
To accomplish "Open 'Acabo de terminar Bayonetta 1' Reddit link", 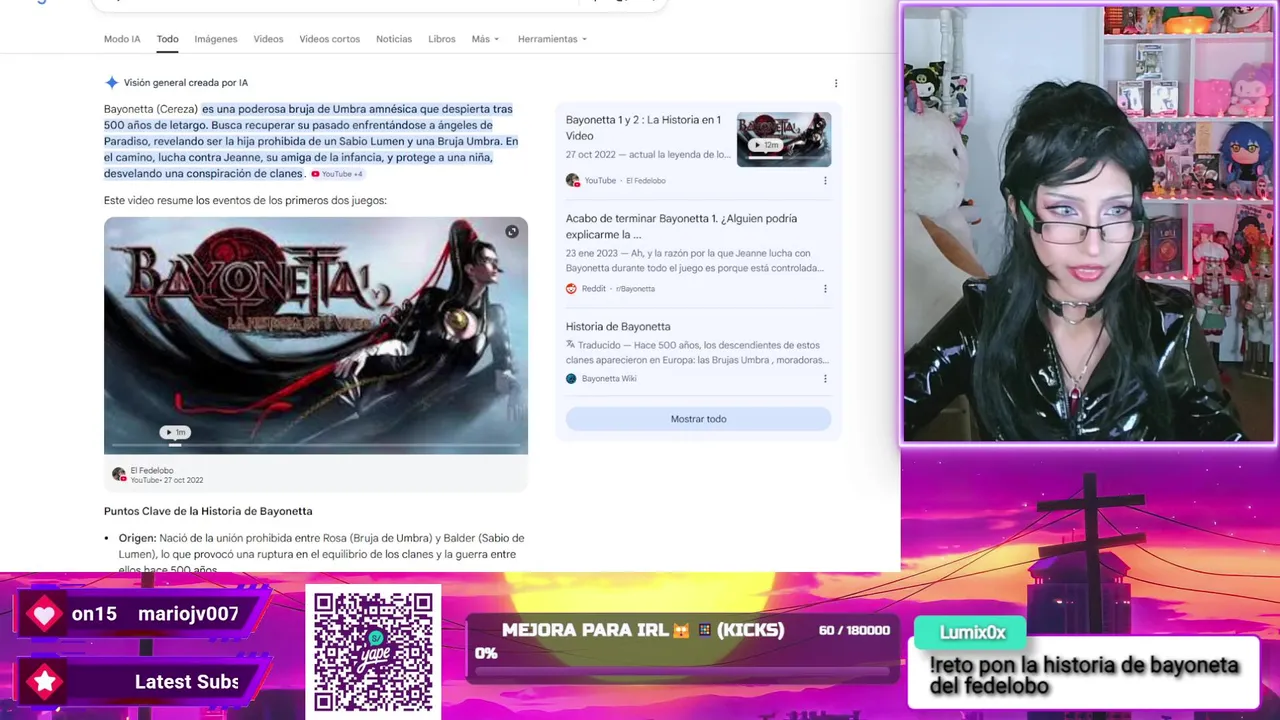I will pyautogui.click(x=681, y=226).
